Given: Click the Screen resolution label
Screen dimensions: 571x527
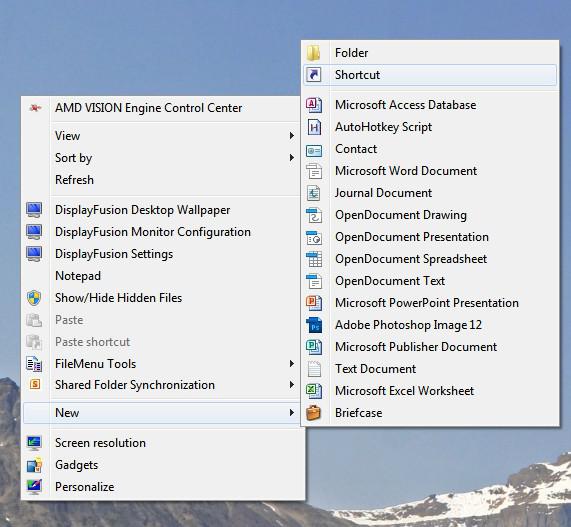Looking at the screenshot, I should 100,443.
